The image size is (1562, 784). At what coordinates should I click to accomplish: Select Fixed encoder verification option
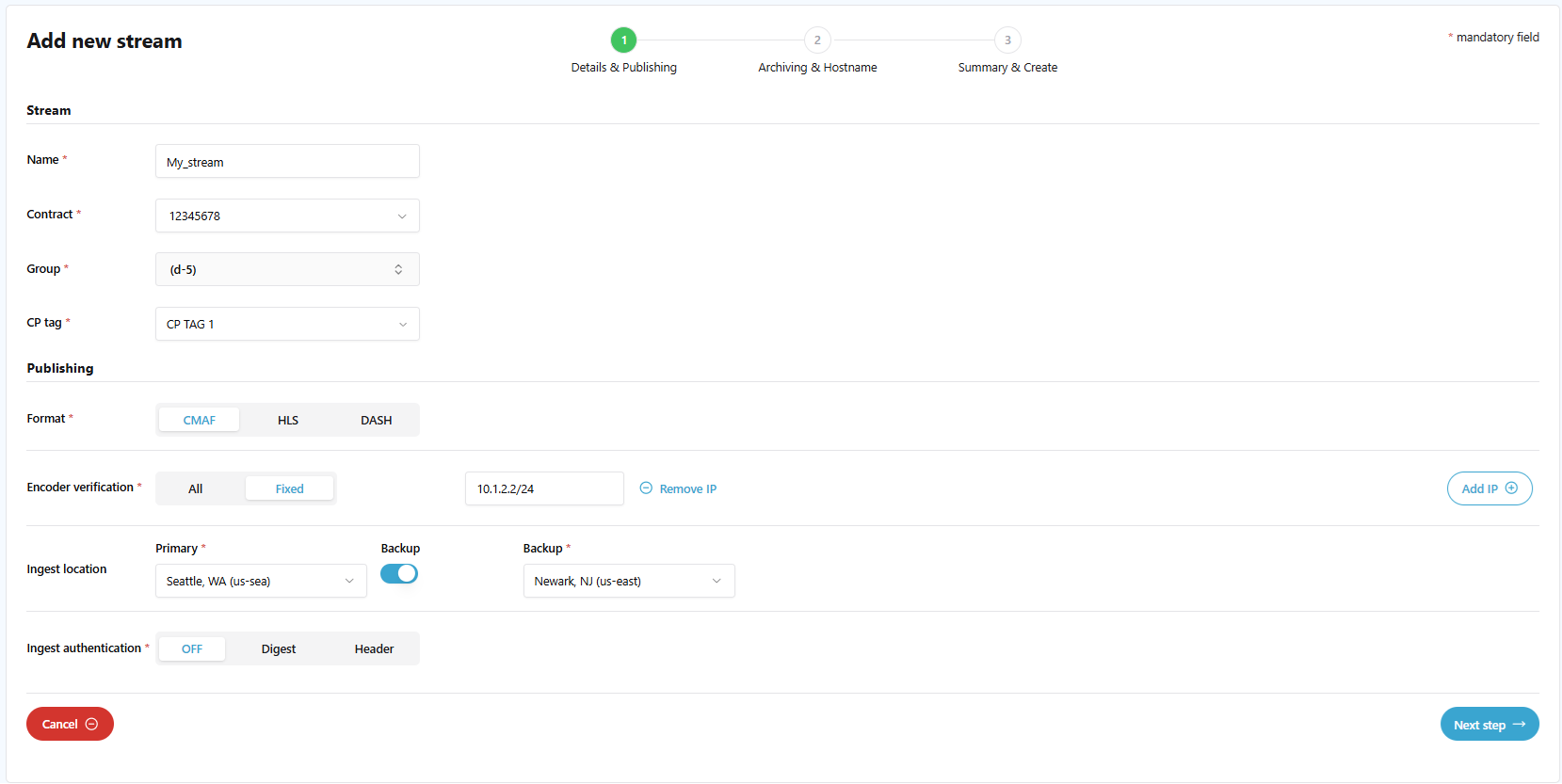click(289, 488)
